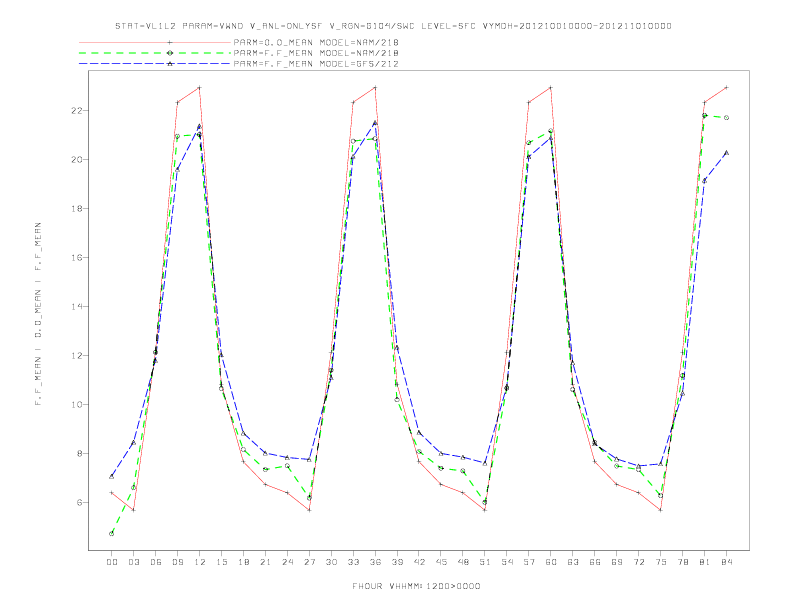This screenshot has height=612, width=792.
Task: Click x-axis tick label 45
Action: coord(441,562)
